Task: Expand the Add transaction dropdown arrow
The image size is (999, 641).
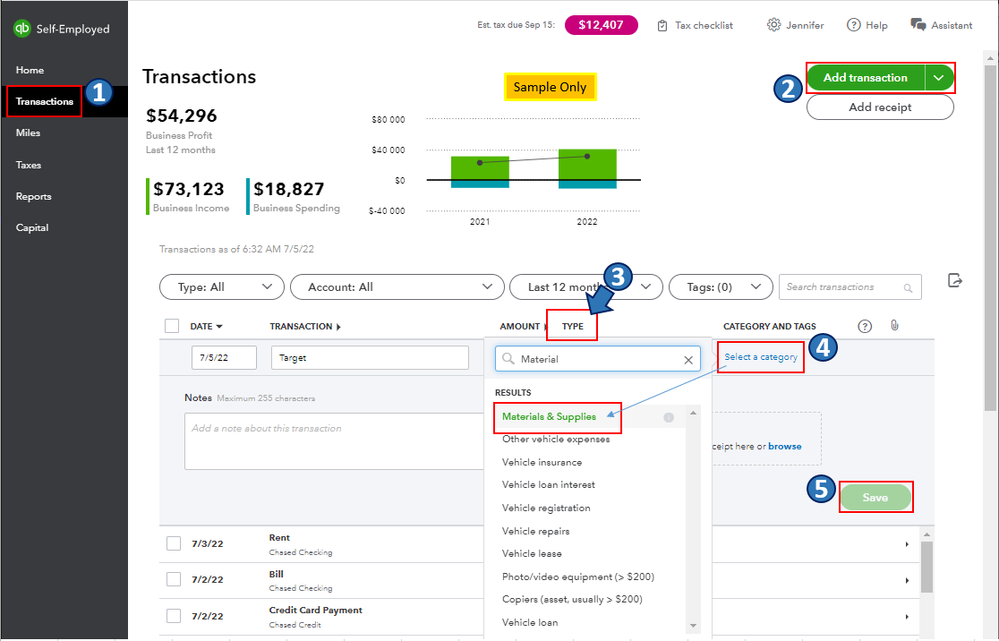Action: pyautogui.click(x=938, y=78)
